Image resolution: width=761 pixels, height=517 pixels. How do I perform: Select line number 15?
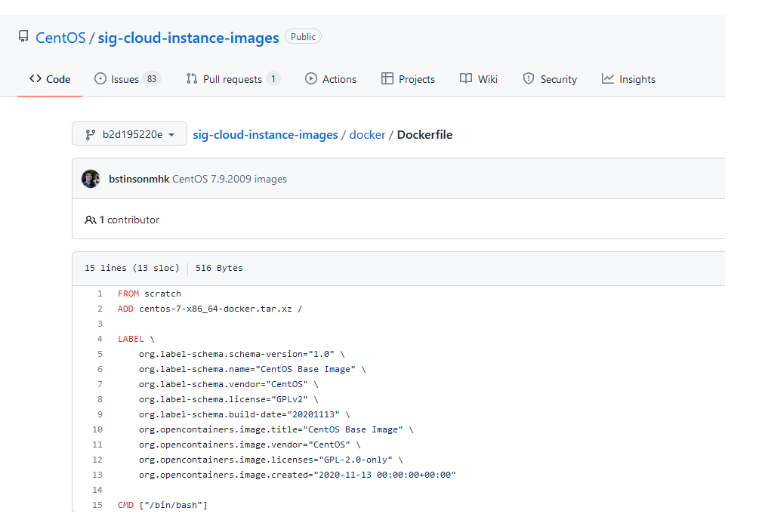click(97, 505)
